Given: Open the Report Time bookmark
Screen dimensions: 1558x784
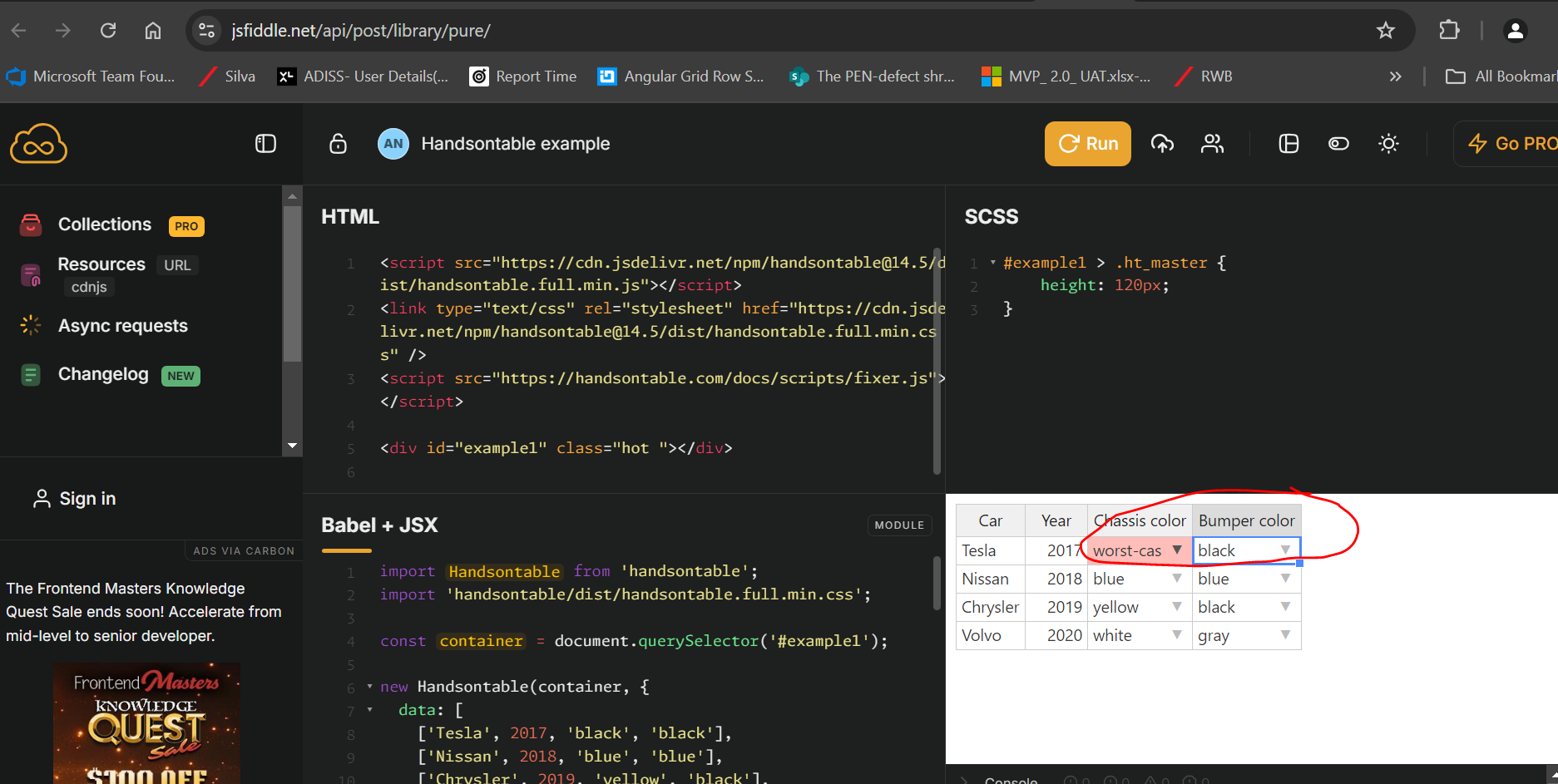Looking at the screenshot, I should [523, 76].
